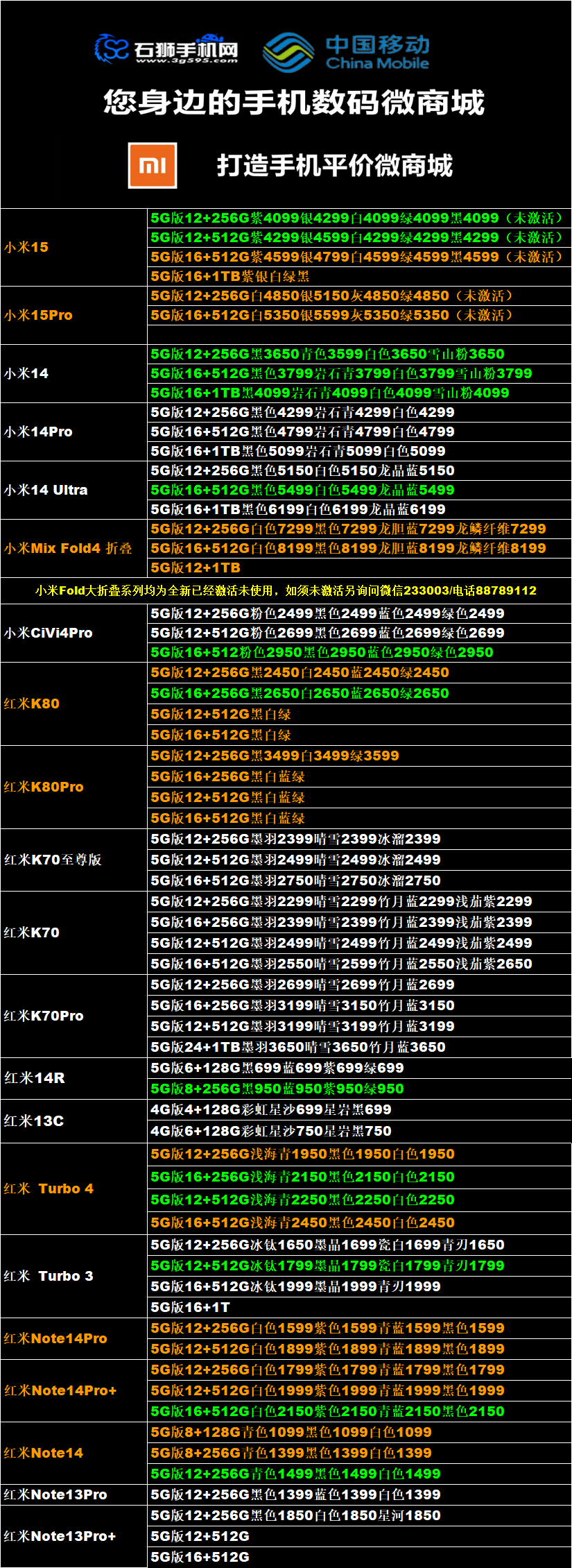Click the 小米14 Ultra model name cell
572x1568 pixels.
click(x=73, y=490)
